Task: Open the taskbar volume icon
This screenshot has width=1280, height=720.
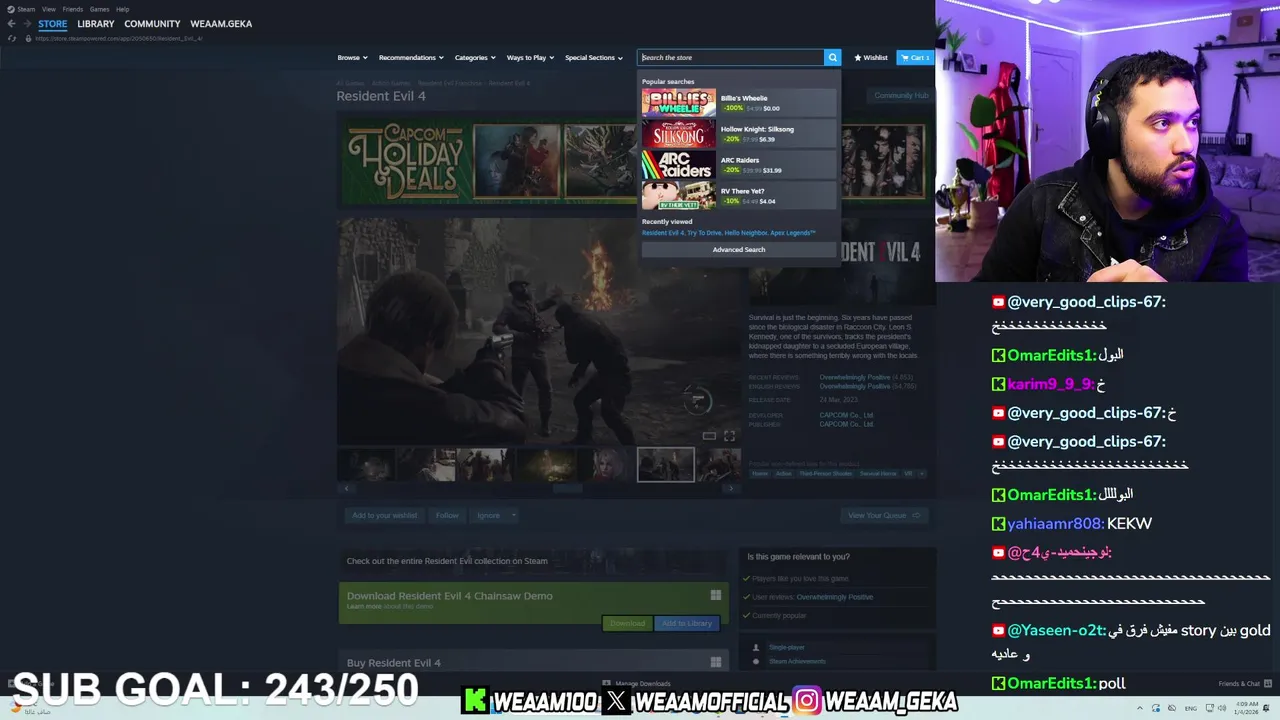Action: (1223, 708)
